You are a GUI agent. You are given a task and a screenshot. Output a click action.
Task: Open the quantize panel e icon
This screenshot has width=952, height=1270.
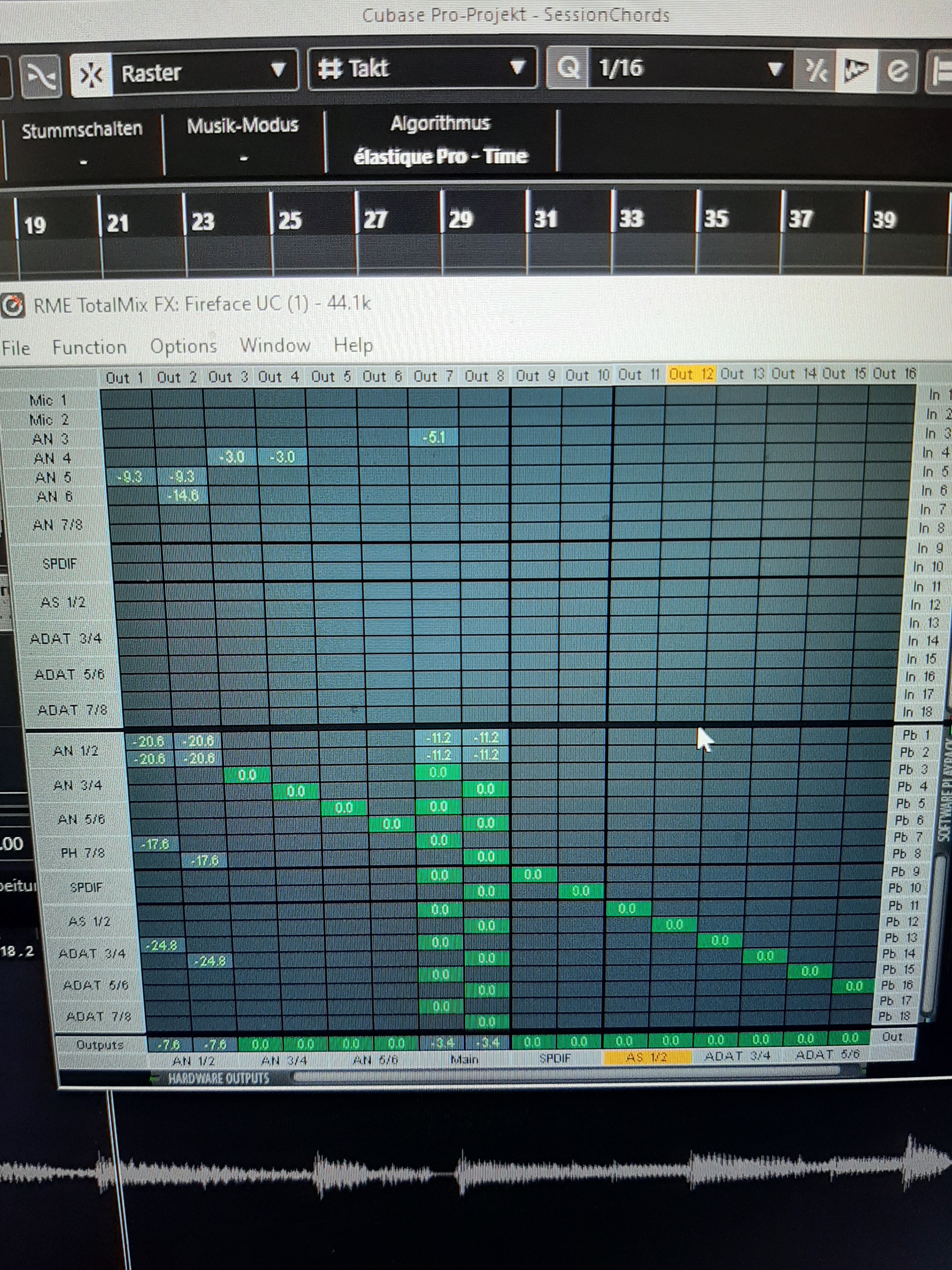[897, 72]
